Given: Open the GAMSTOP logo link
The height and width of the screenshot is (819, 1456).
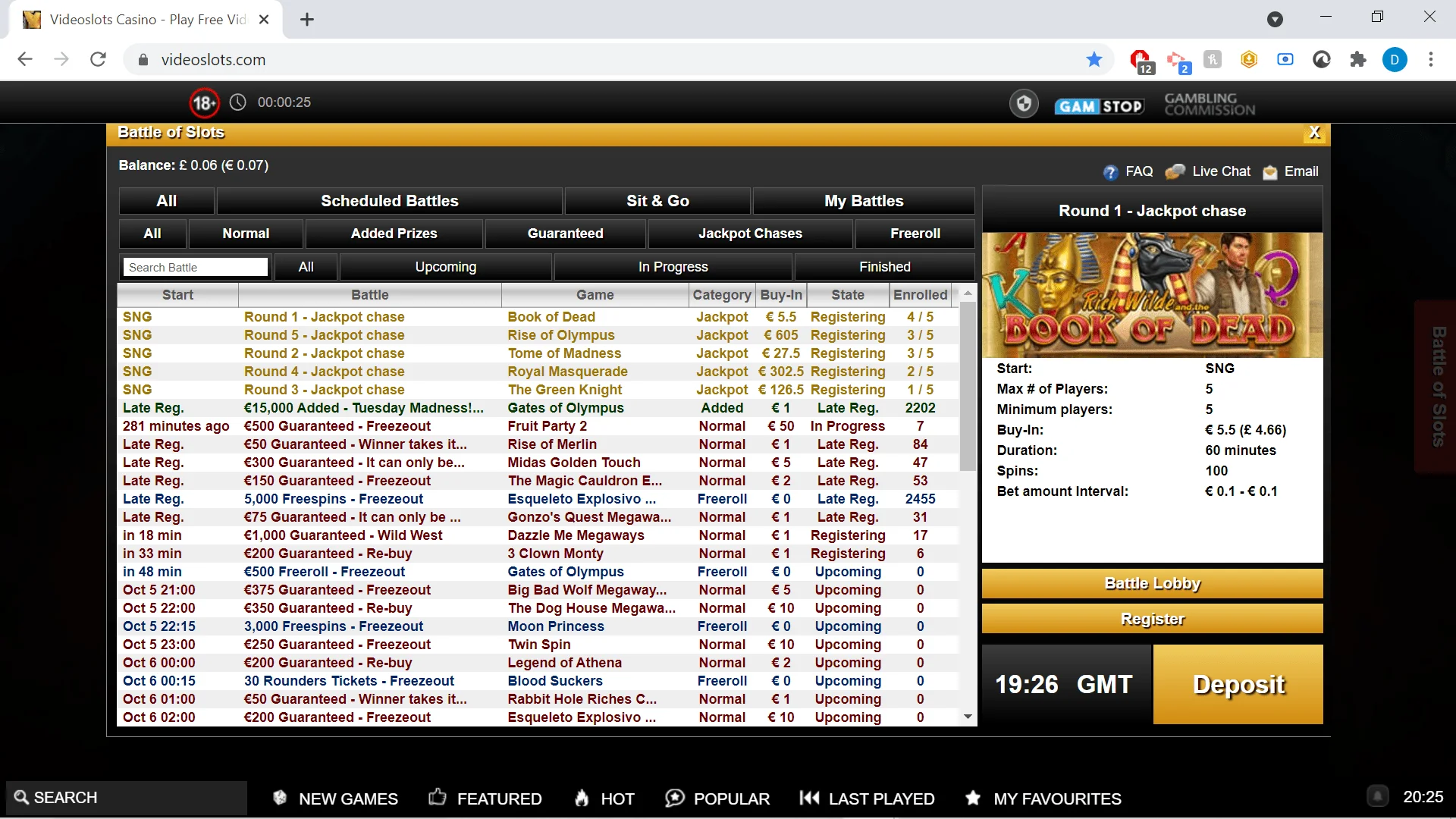Looking at the screenshot, I should point(1099,106).
